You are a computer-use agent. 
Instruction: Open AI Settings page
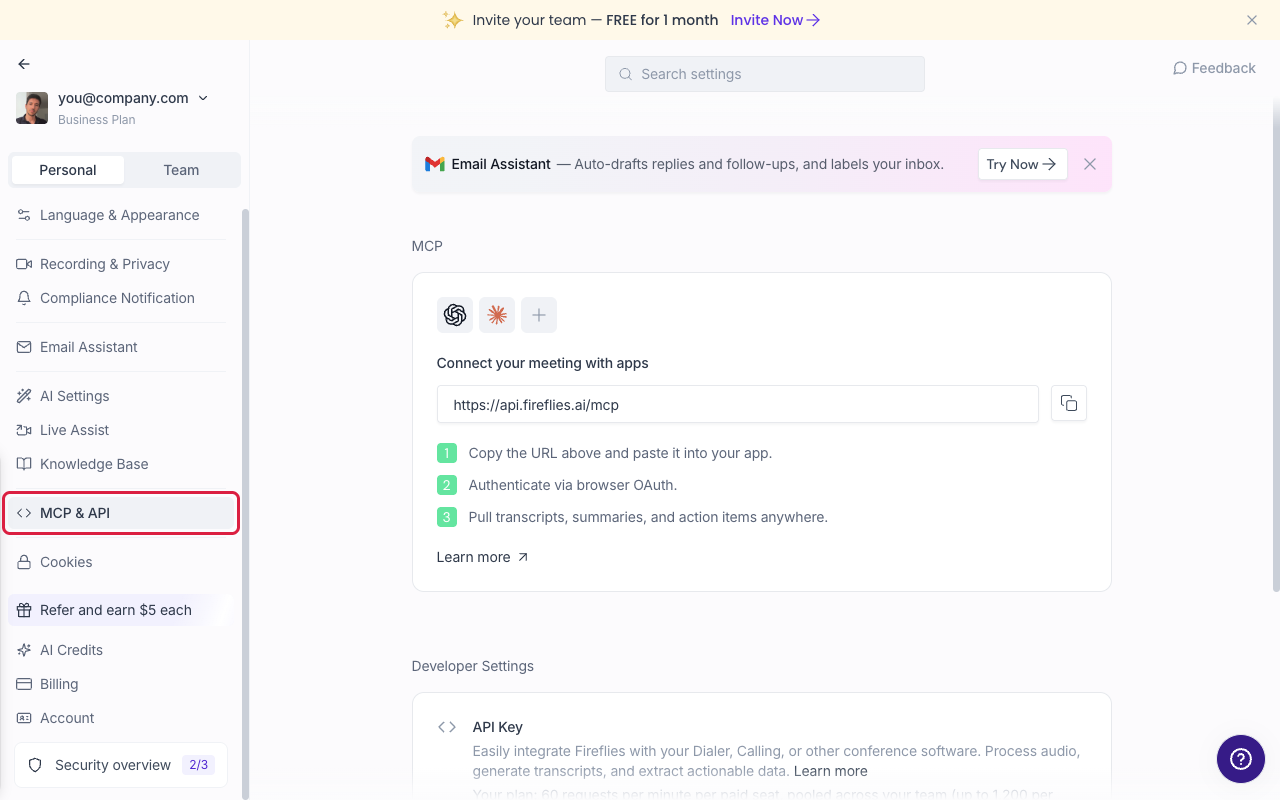click(x=121, y=396)
